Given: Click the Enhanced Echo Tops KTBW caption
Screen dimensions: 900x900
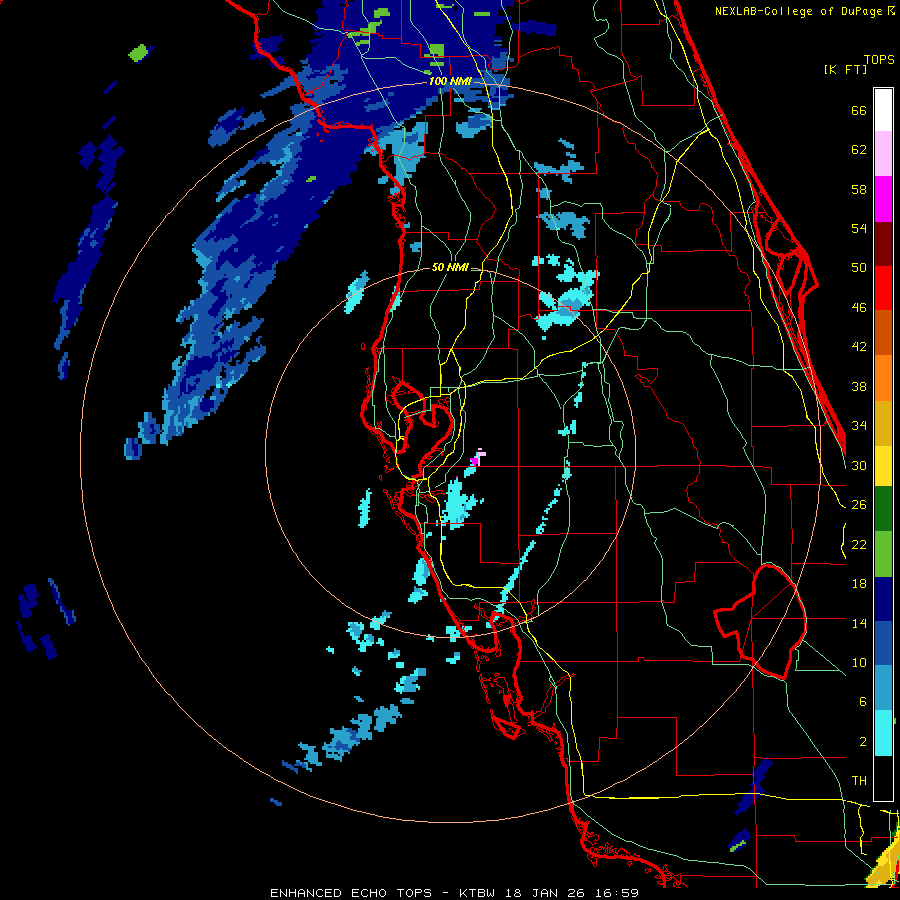Looking at the screenshot, I should 455,893.
